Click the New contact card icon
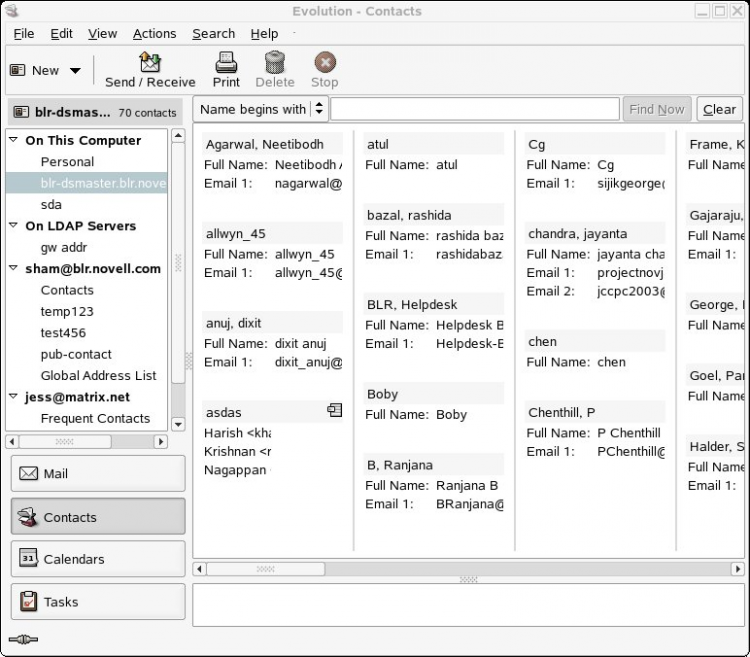 pyautogui.click(x=18, y=70)
